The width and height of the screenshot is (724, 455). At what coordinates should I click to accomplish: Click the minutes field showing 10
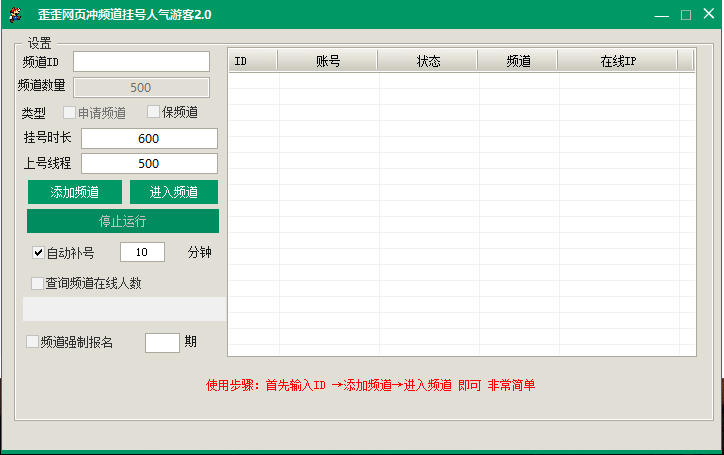coord(142,252)
